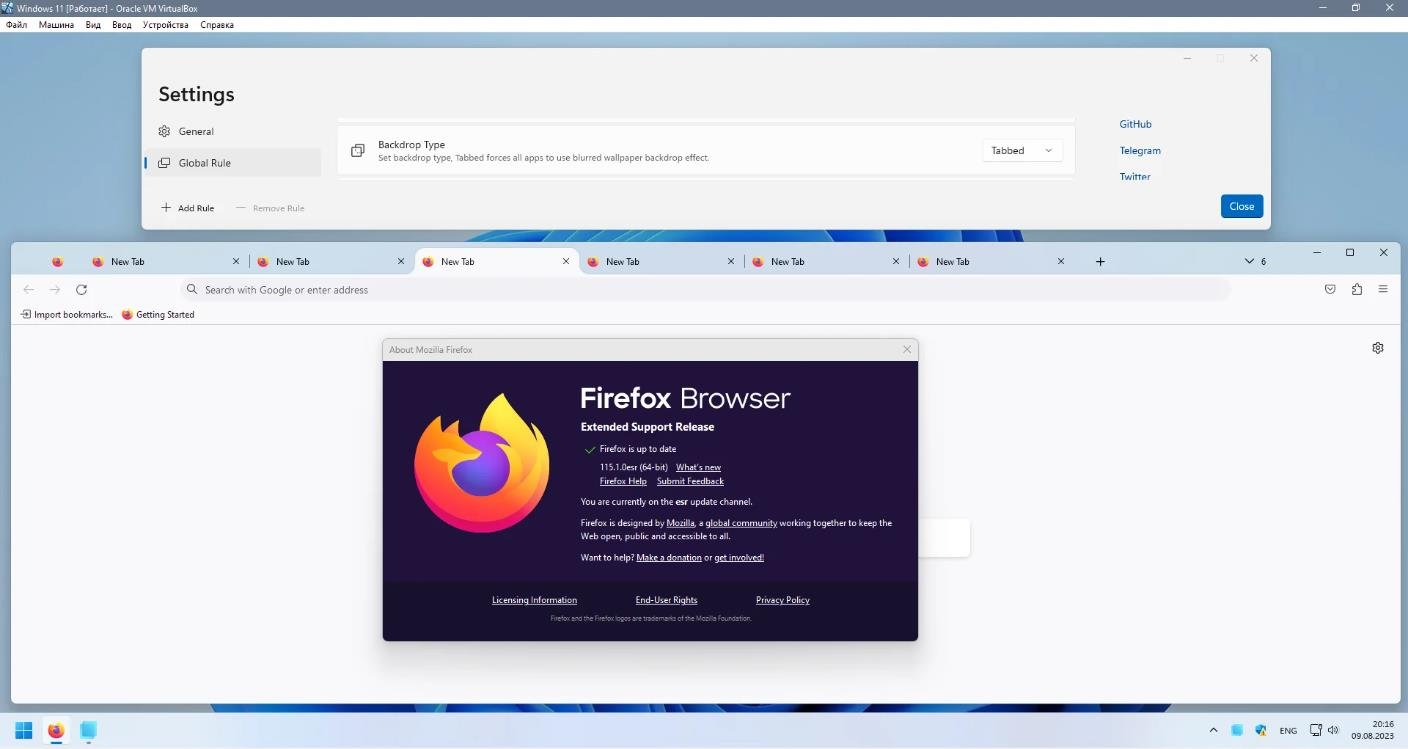Screen dimensions: 1408x749
Task: Open Save to Pocket in Firefox
Action: coord(1330,289)
